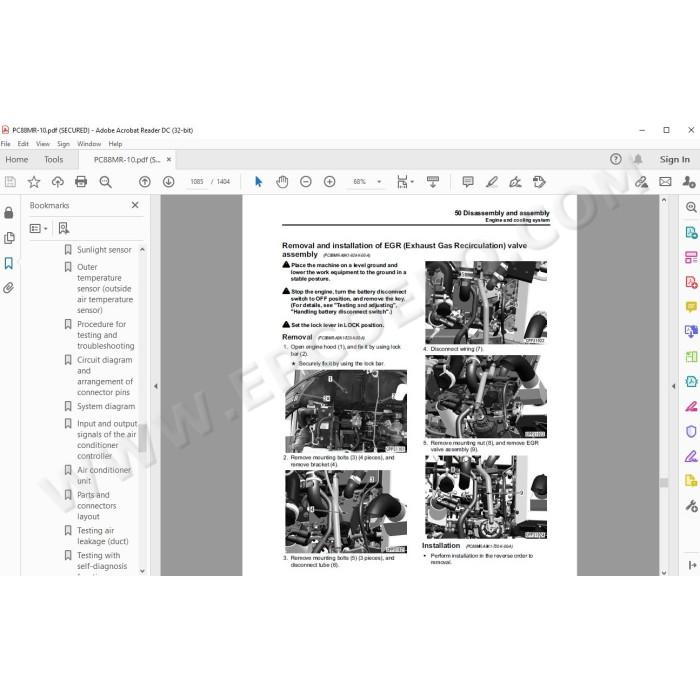Activate the hand pan tool
Image resolution: width=700 pixels, height=700 pixels.
point(282,182)
